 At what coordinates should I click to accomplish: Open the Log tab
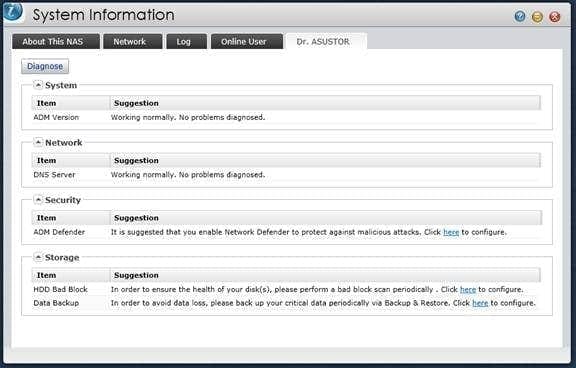tap(187, 42)
